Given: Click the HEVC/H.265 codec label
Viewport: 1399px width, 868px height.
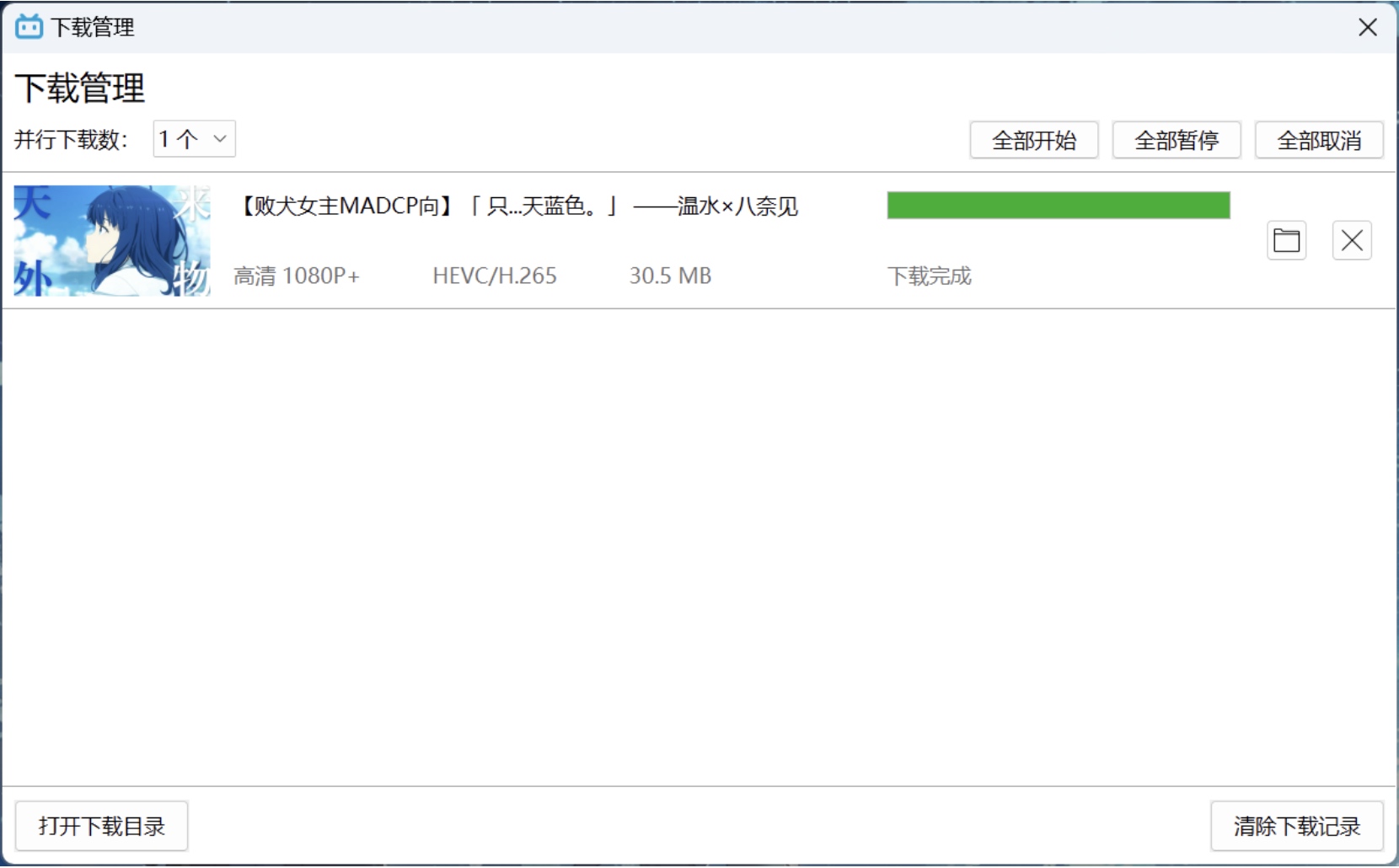Looking at the screenshot, I should [x=495, y=276].
